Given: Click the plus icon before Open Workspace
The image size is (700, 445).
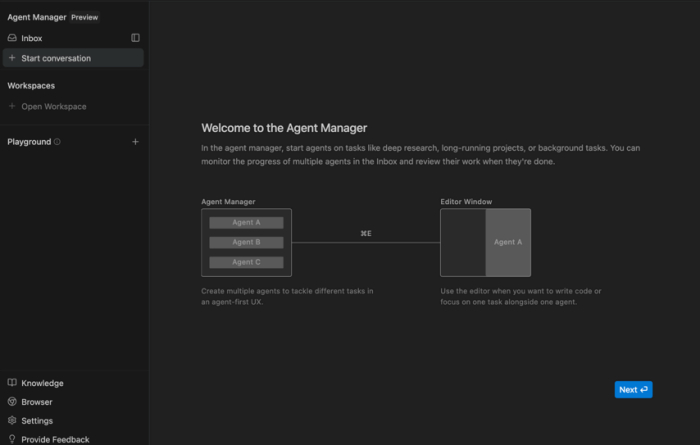Looking at the screenshot, I should [12, 106].
